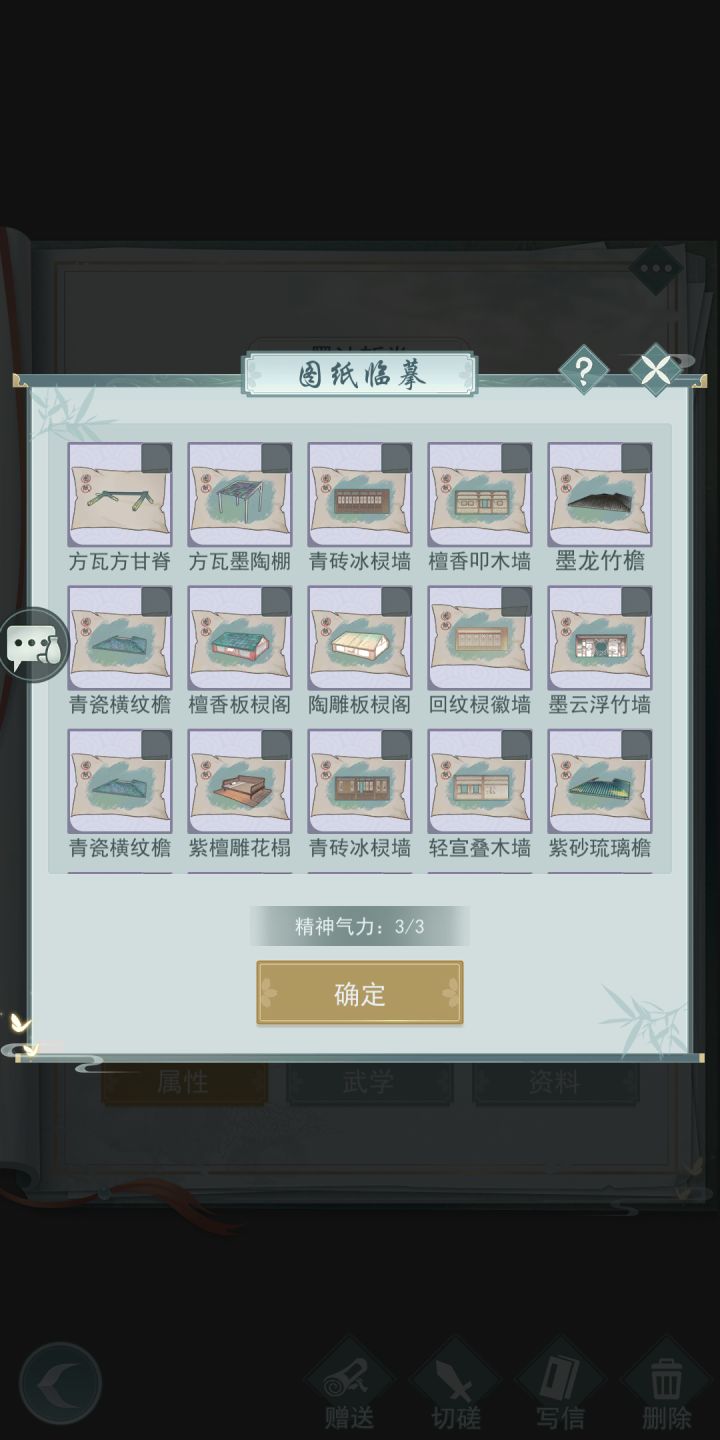Check the box on 轻宣叠木墙 blueprint
The image size is (720, 1440).
(x=516, y=745)
